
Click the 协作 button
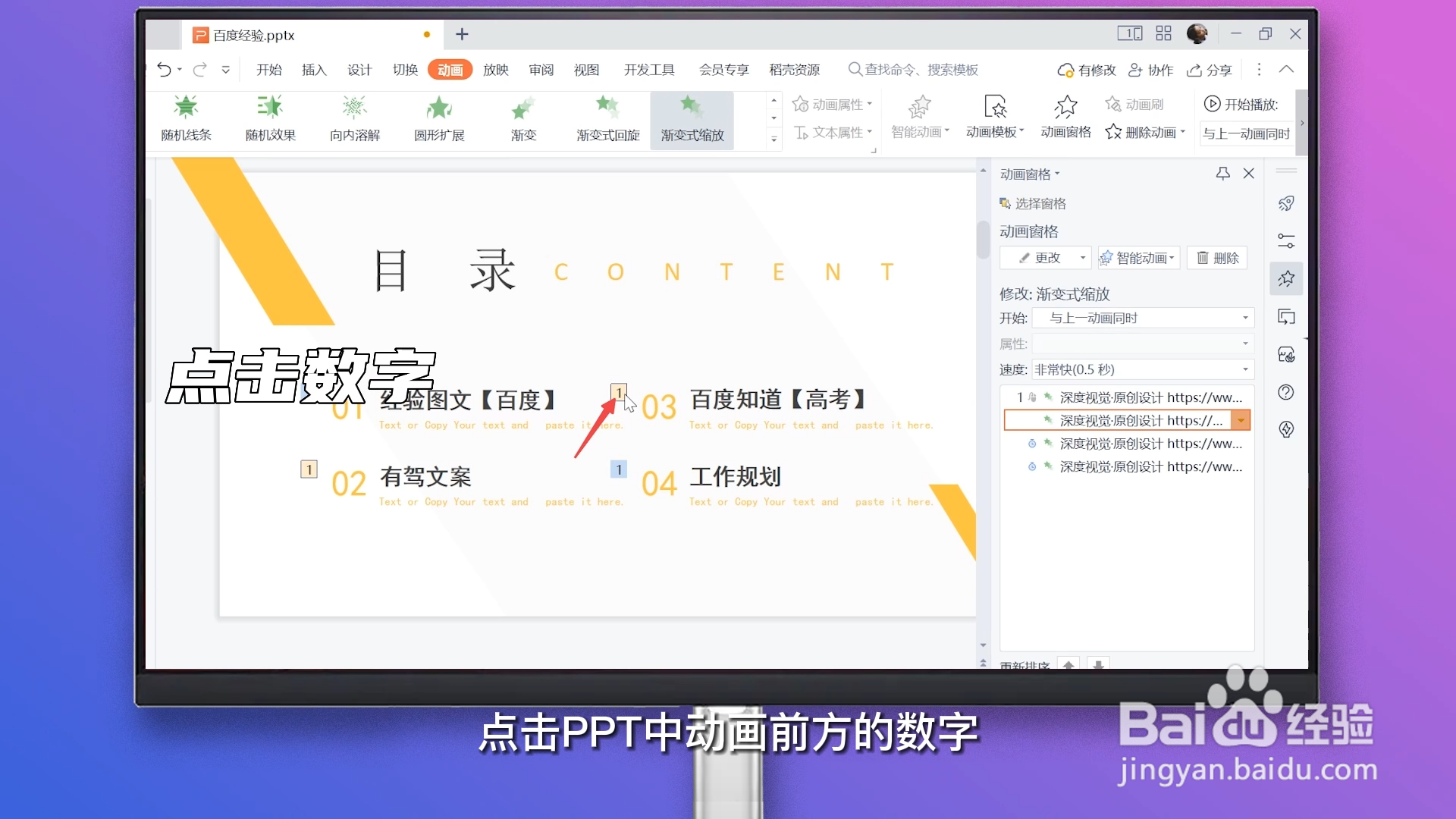click(1150, 70)
